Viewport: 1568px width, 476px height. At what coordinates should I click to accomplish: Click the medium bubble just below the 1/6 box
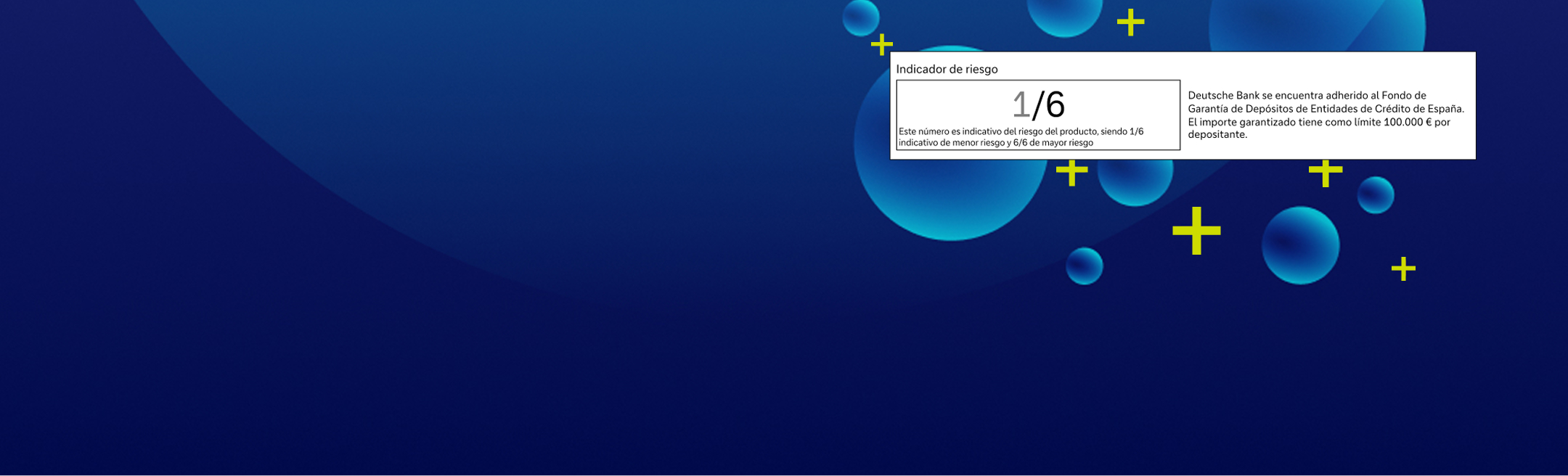(x=1135, y=180)
